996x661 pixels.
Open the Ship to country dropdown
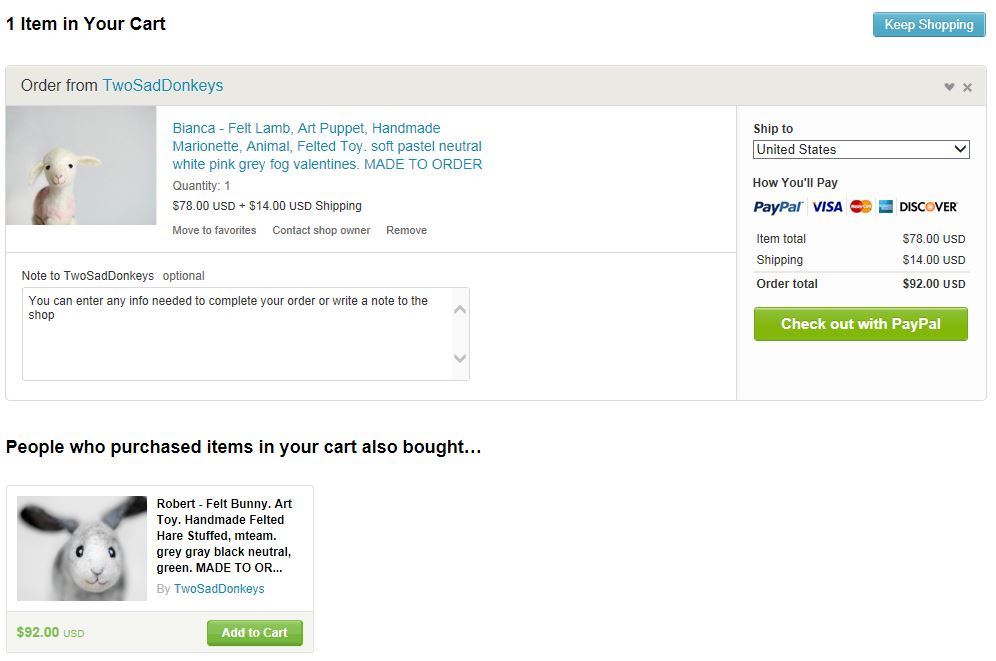click(861, 149)
